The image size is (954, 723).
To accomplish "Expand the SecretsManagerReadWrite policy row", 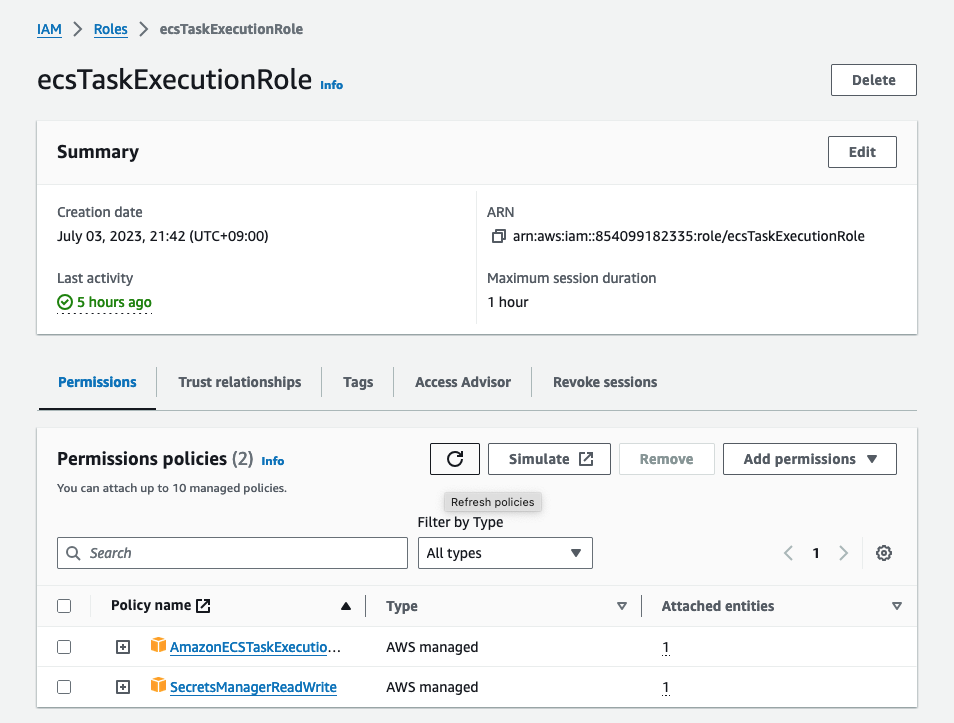I will click(123, 687).
